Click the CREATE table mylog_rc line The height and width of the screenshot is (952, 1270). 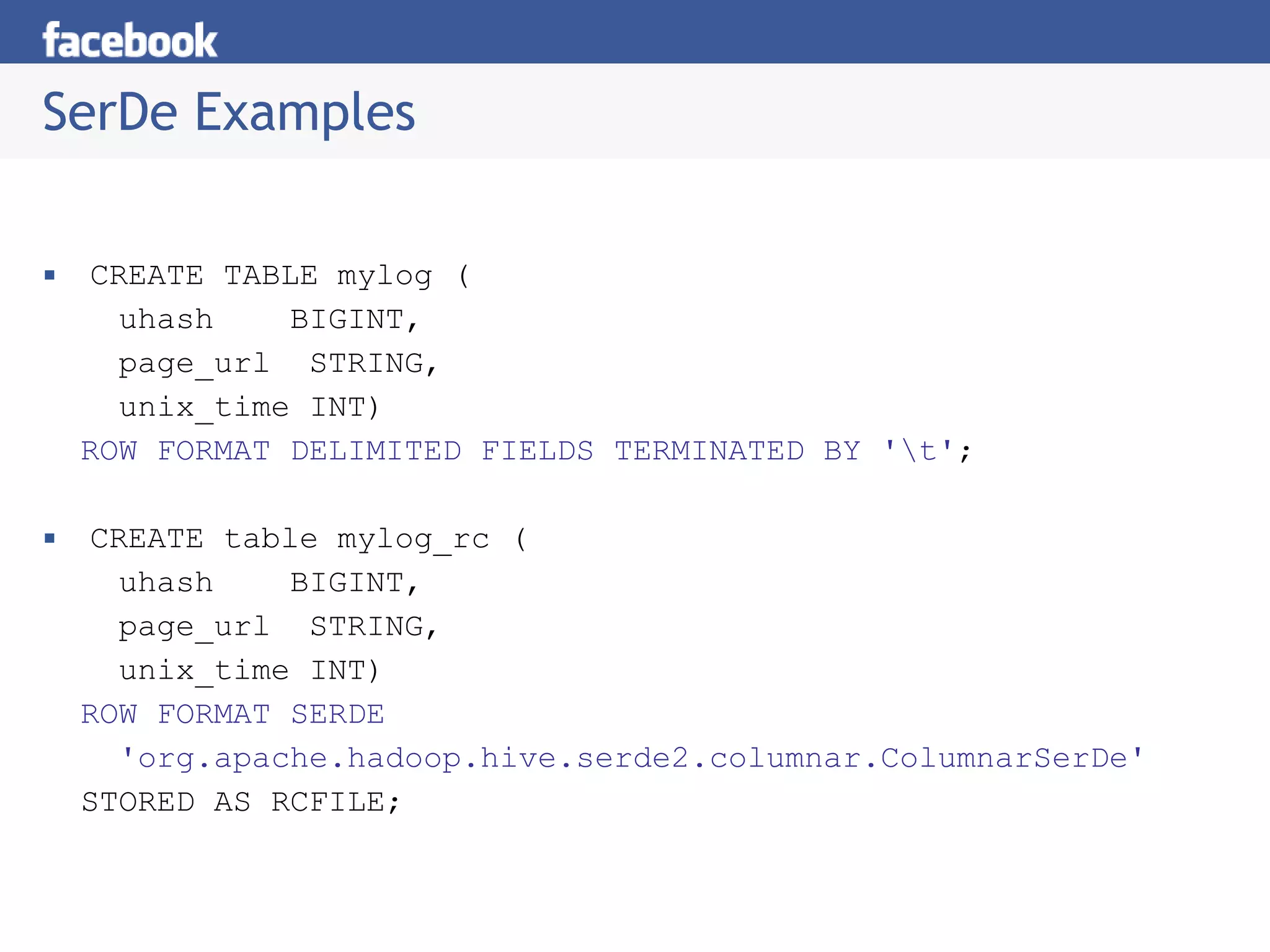point(309,539)
